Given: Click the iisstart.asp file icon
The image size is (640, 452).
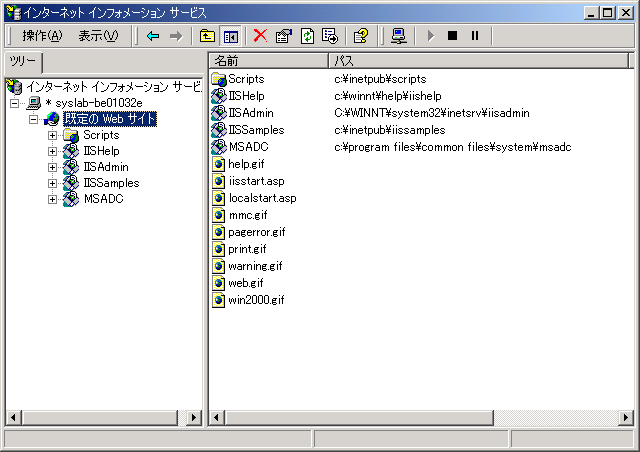Looking at the screenshot, I should [219, 181].
